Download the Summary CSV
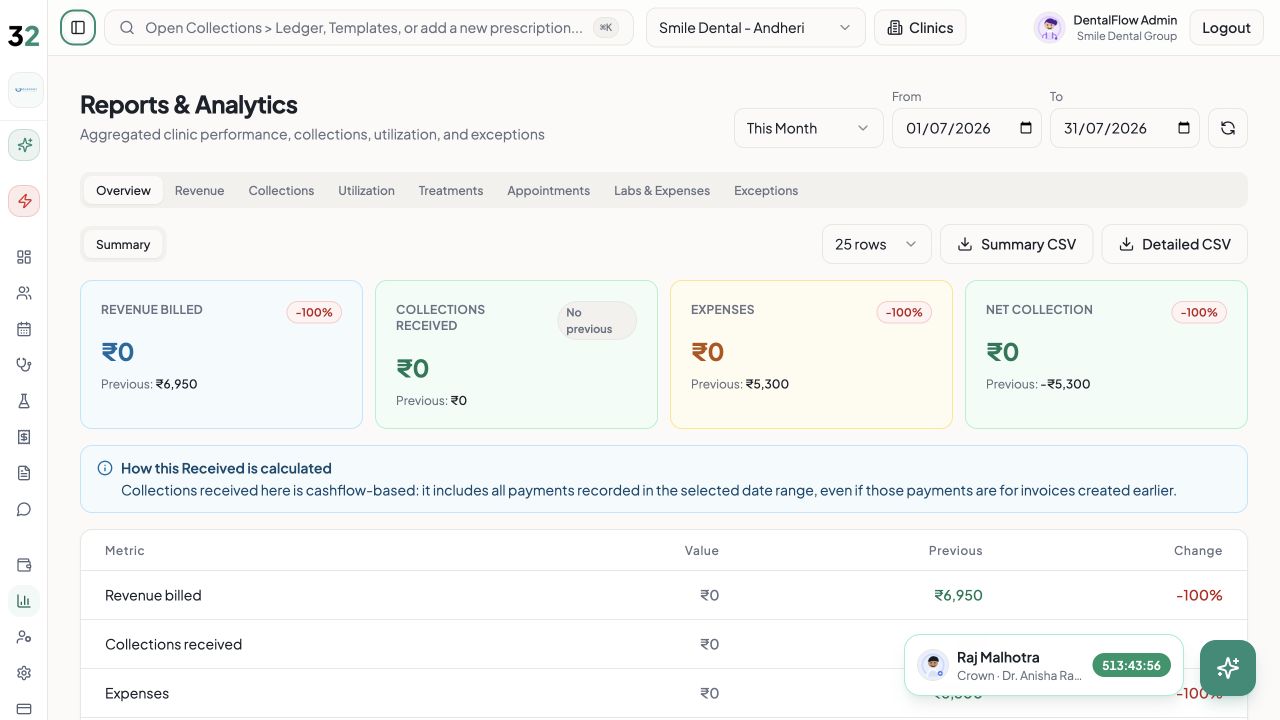Viewport: 1280px width, 720px height. [1017, 244]
